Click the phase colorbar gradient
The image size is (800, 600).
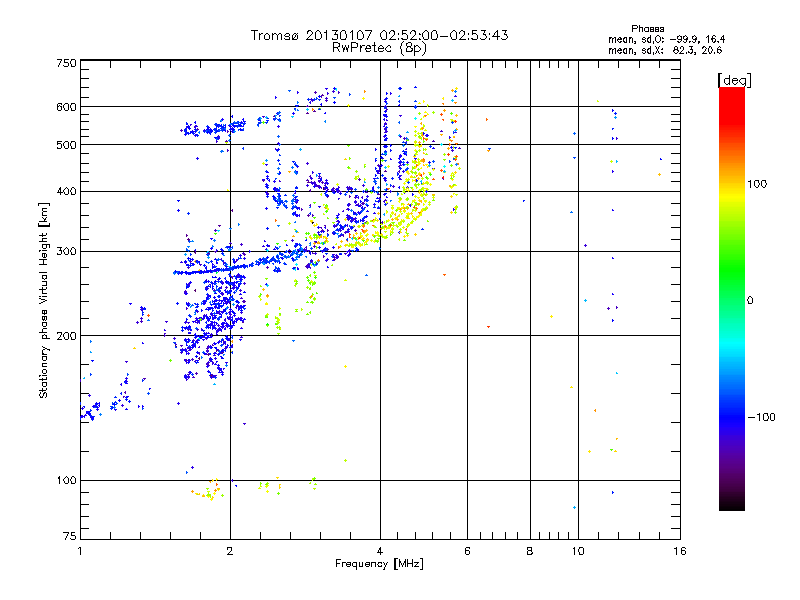pyautogui.click(x=732, y=299)
